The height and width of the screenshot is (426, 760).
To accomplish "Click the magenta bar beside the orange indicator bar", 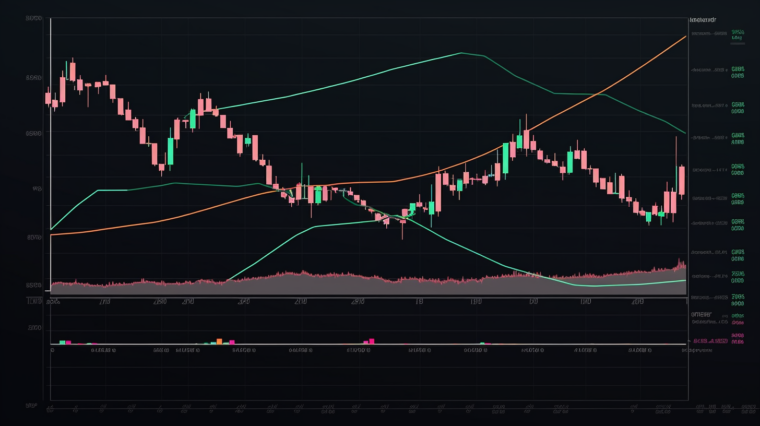I will [x=231, y=341].
